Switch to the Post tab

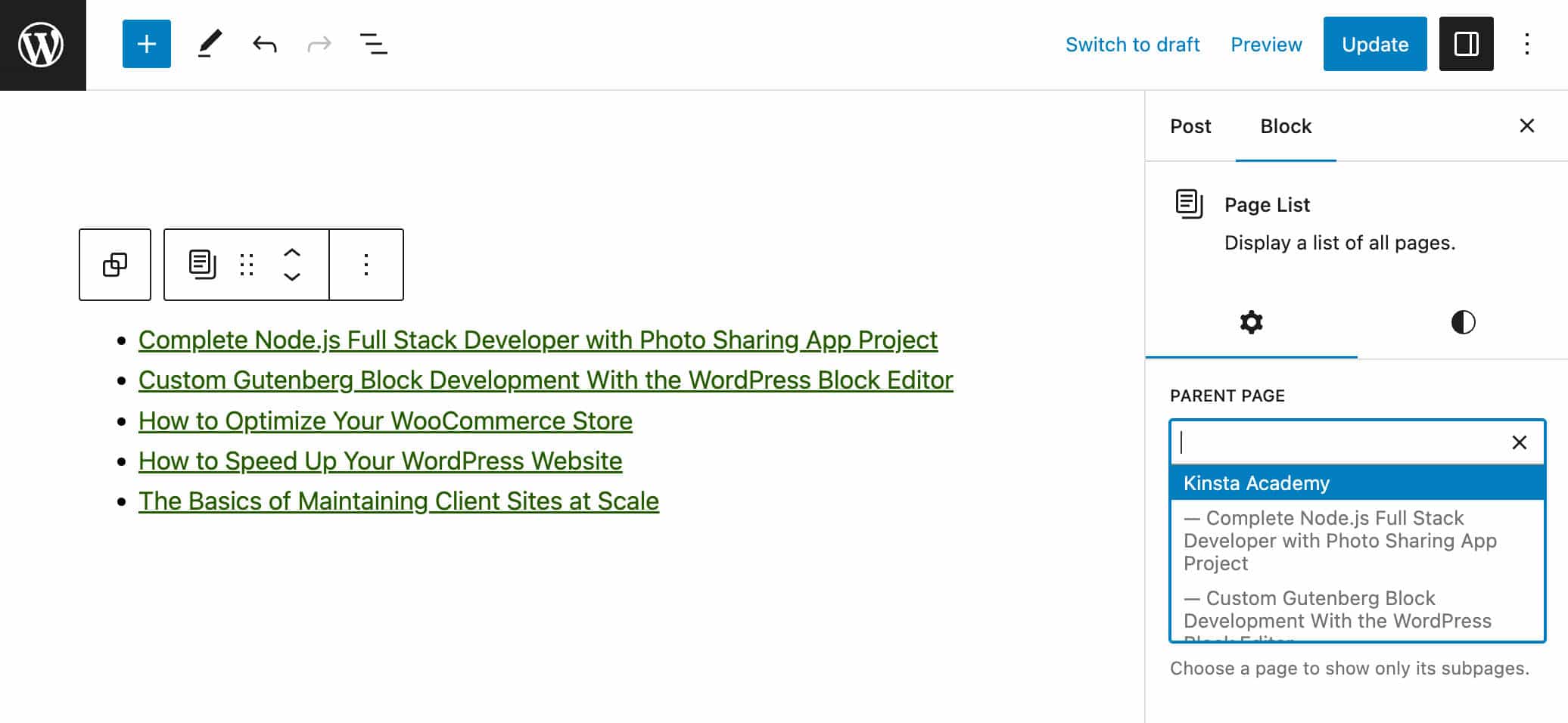[x=1190, y=126]
